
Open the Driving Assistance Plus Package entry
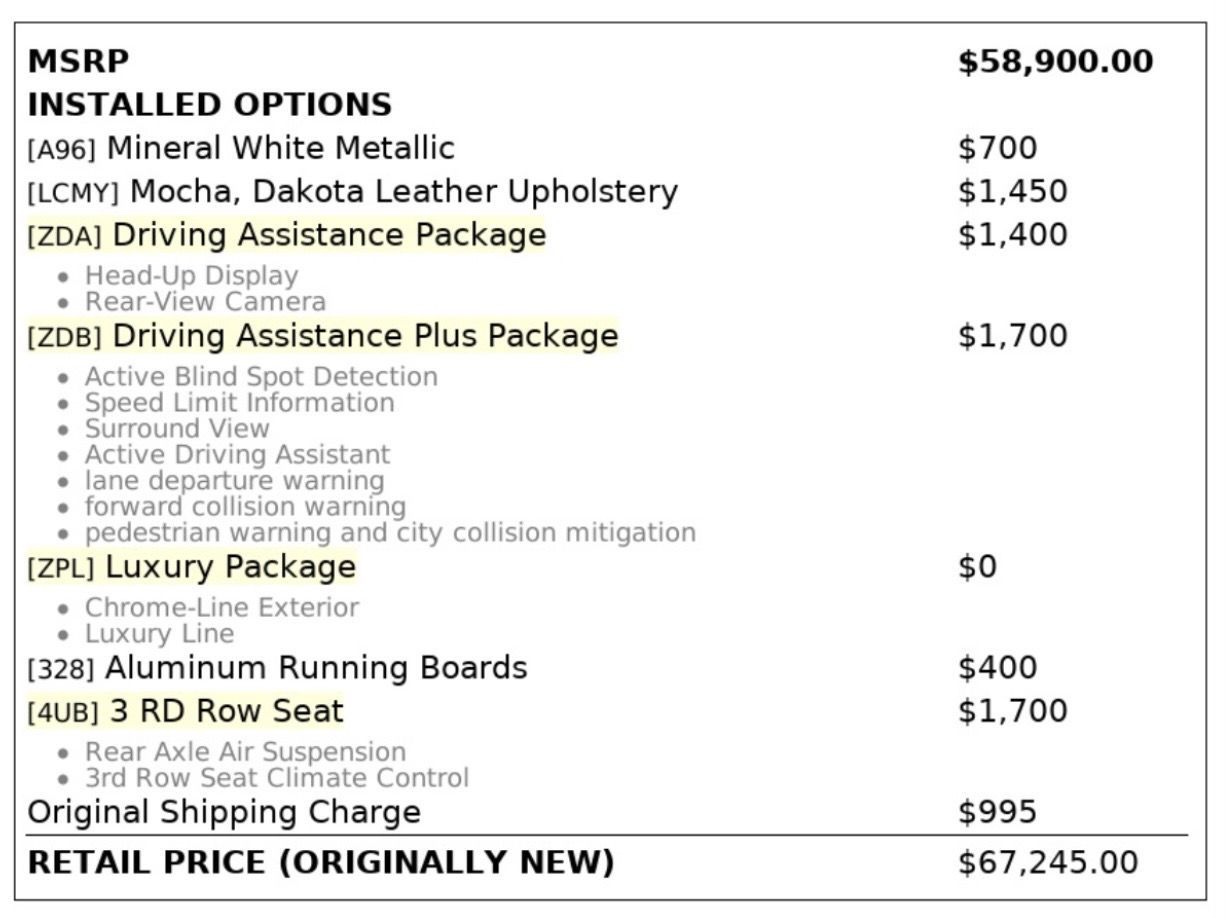(x=365, y=336)
